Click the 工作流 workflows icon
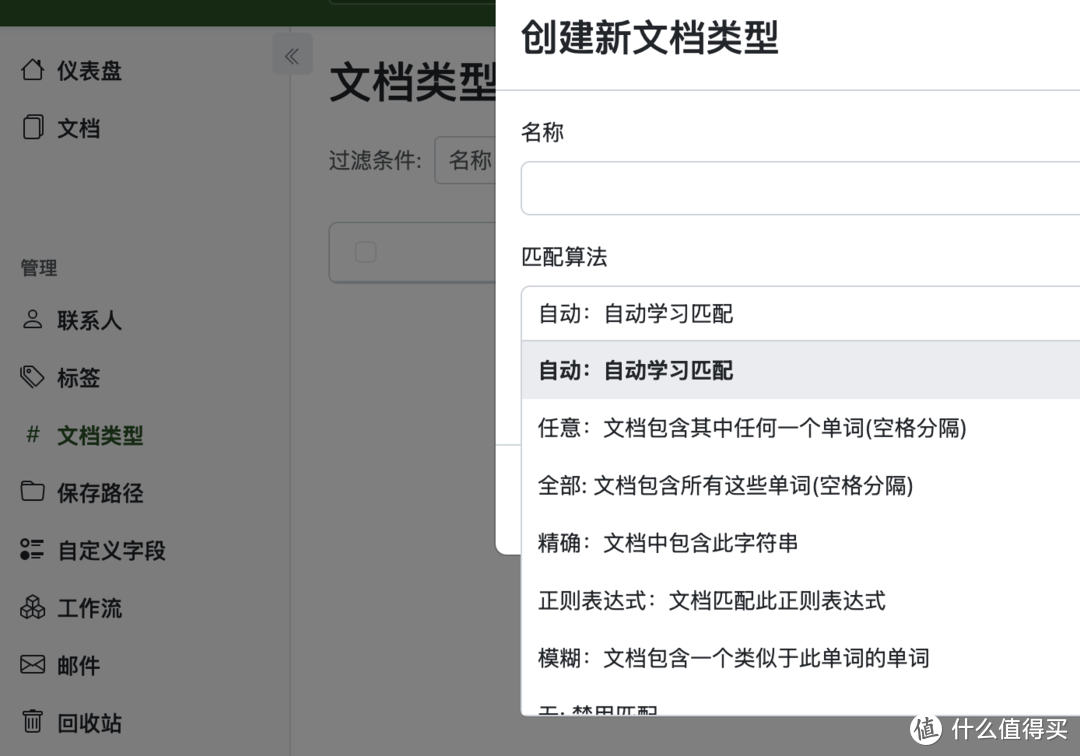The width and height of the screenshot is (1080, 756). point(33,607)
